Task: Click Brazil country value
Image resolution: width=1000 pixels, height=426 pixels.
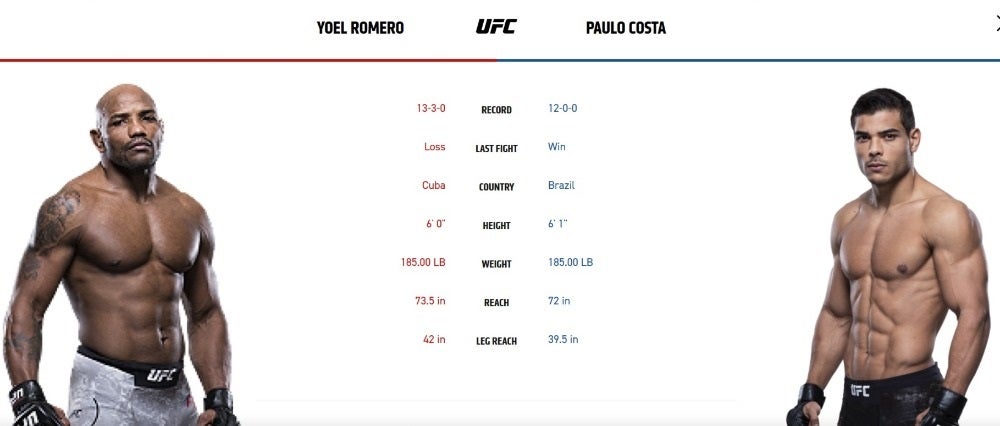Action: [x=561, y=186]
